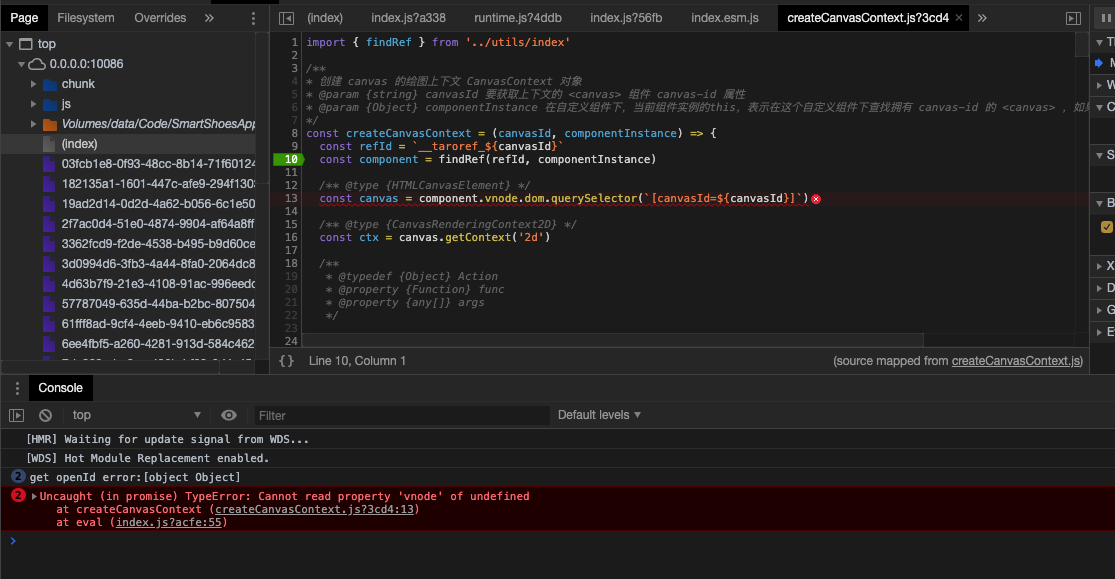
Task: Select the Console drawer tab
Action: pyautogui.click(x=60, y=388)
